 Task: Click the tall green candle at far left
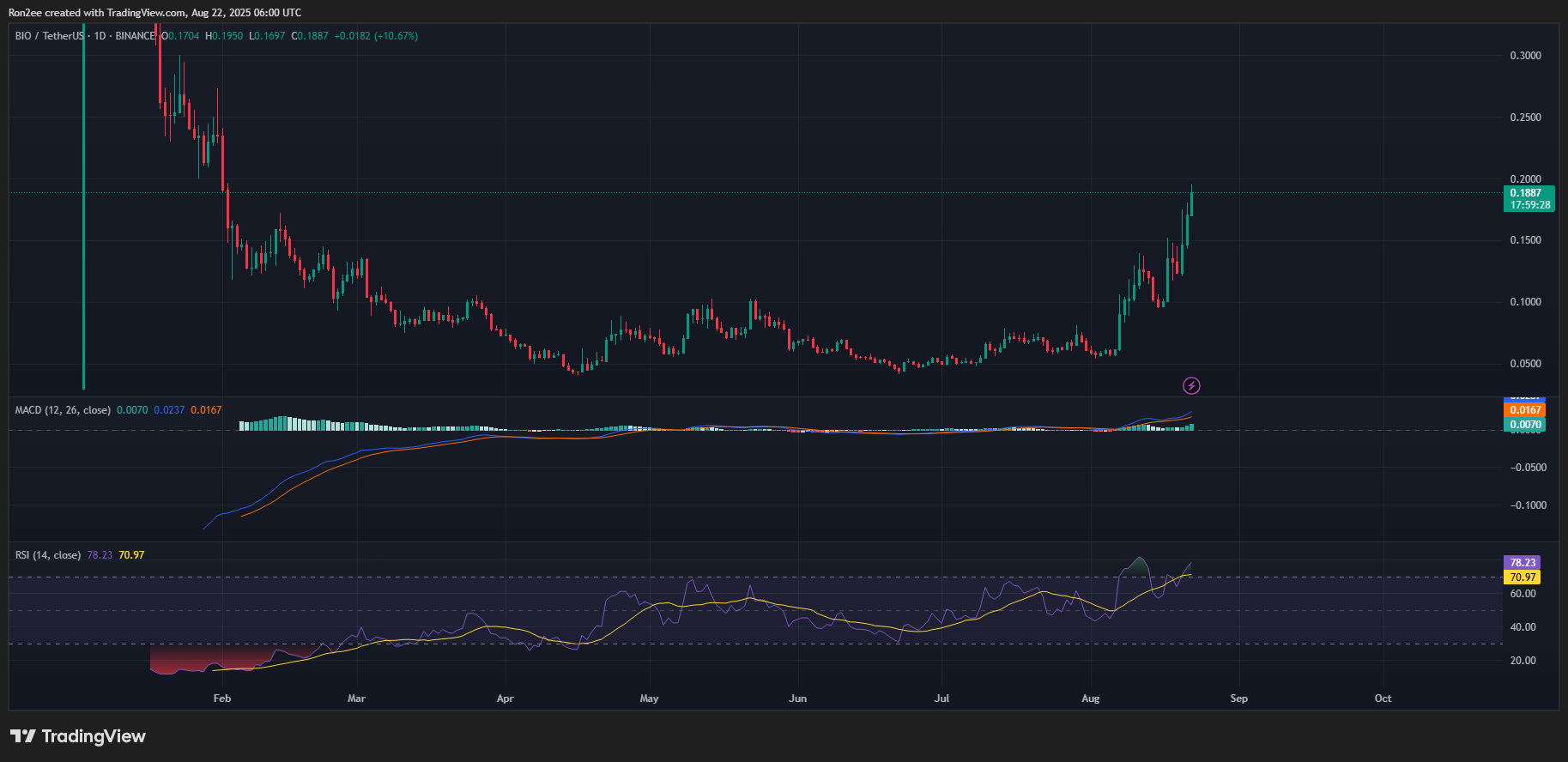click(83, 215)
